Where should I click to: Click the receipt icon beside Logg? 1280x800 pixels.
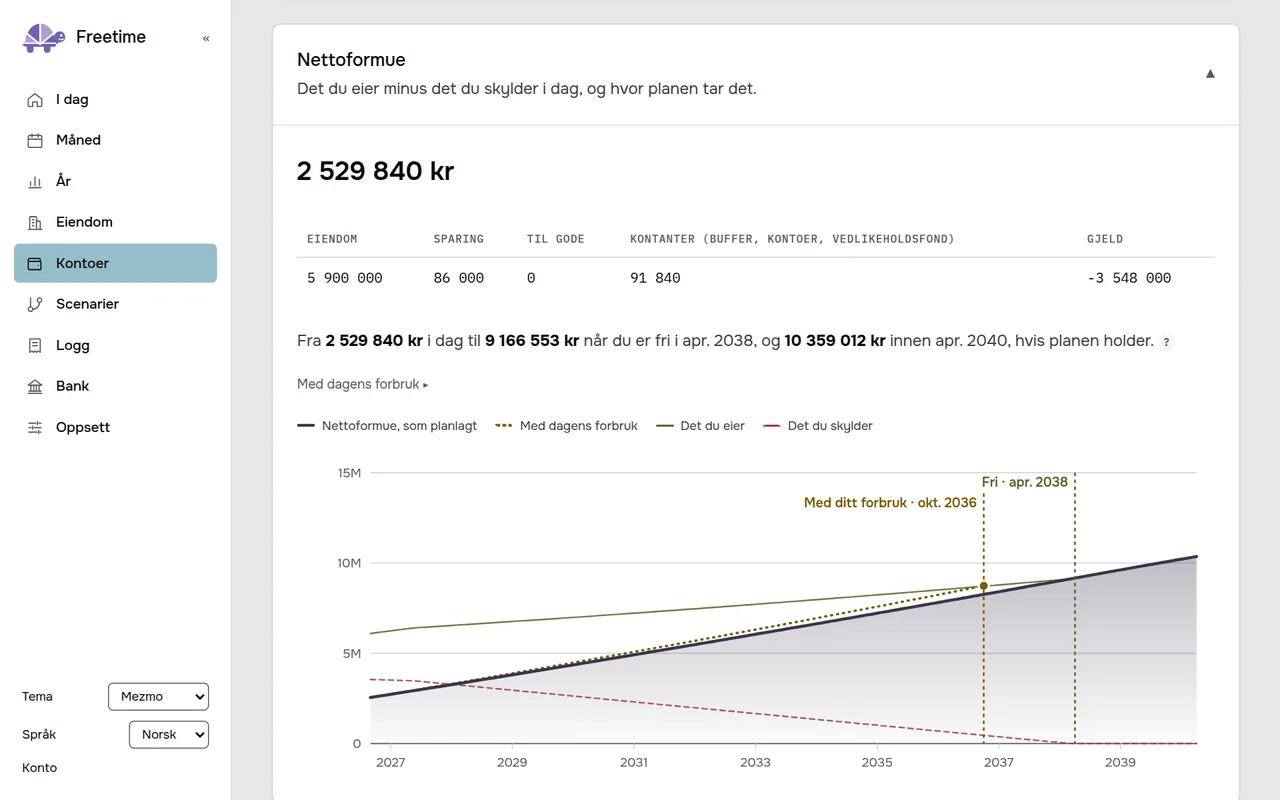35,346
